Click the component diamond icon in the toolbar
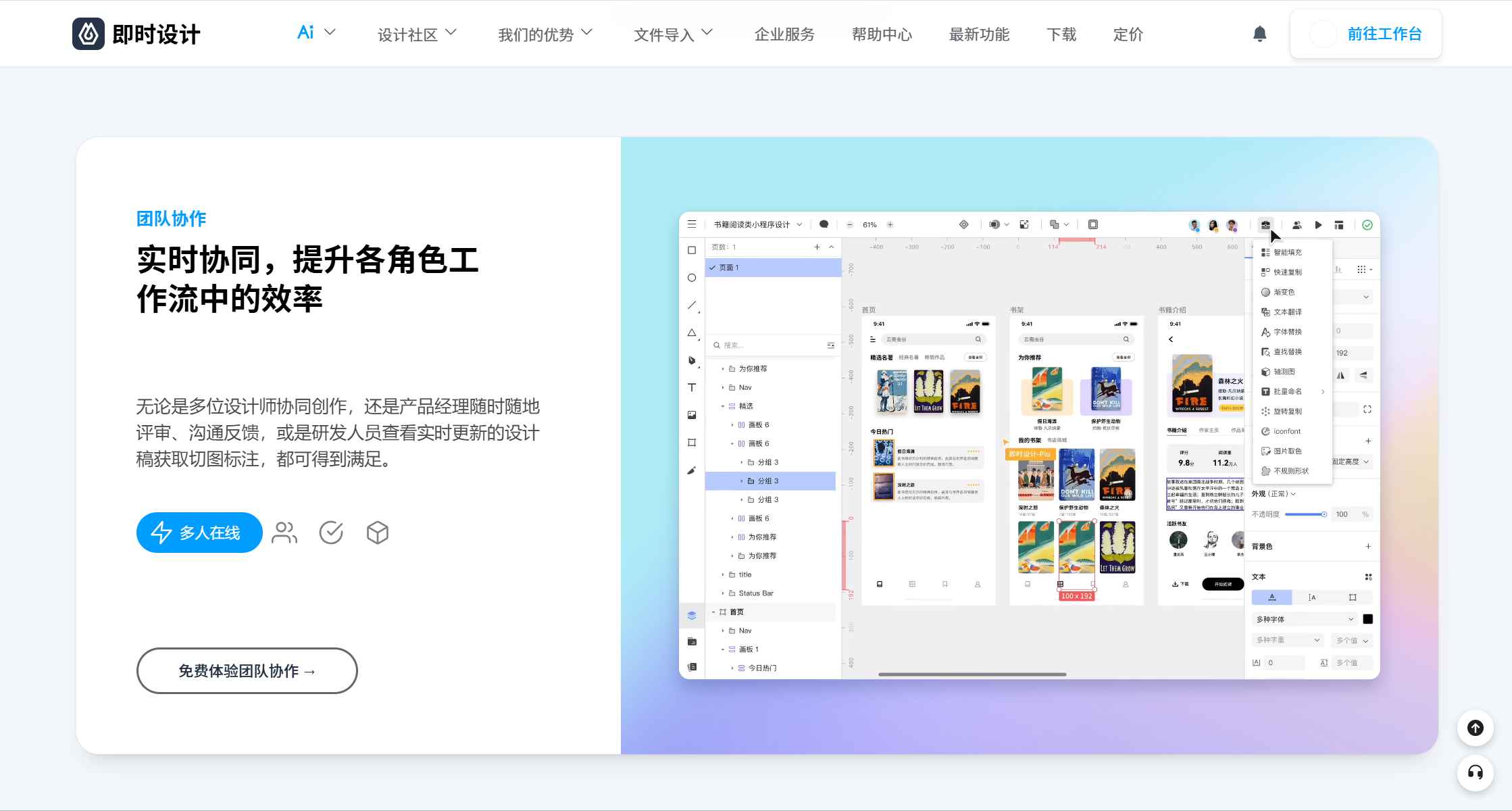This screenshot has height=811, width=1512. pyautogui.click(x=964, y=224)
